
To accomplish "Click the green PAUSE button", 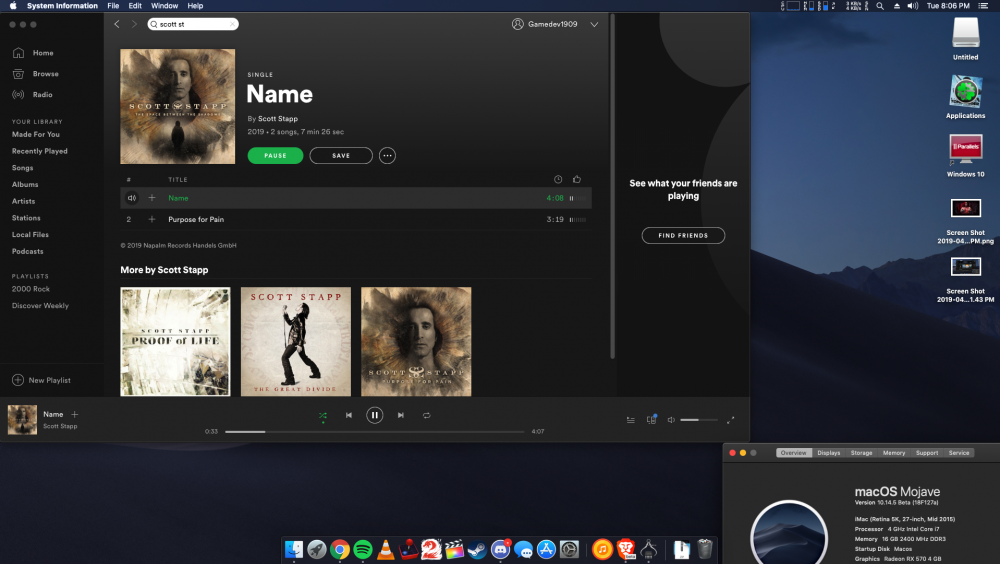I will [276, 156].
